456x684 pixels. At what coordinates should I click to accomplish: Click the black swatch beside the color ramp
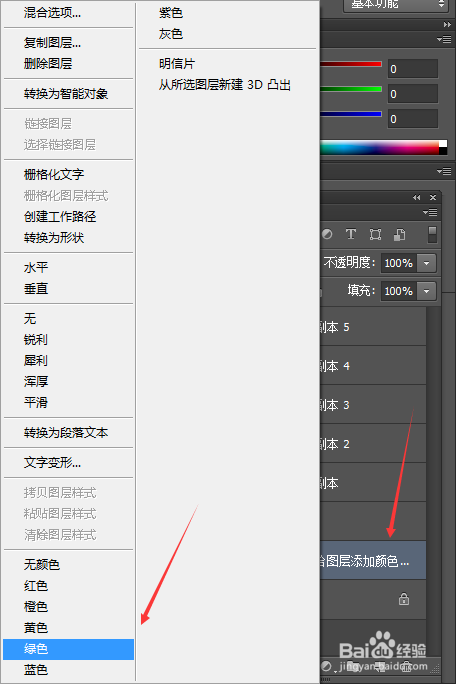coord(443,151)
